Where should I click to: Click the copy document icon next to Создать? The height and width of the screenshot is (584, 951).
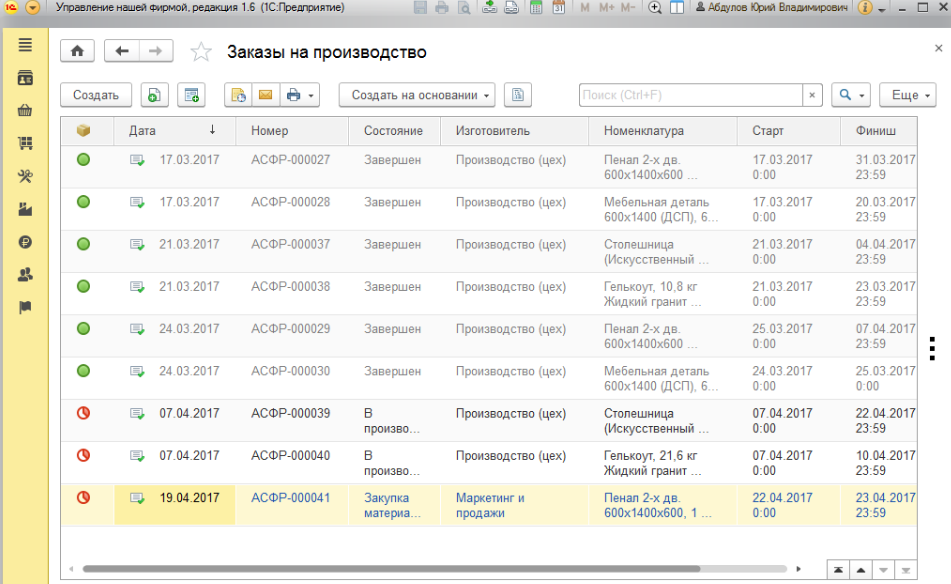point(154,95)
